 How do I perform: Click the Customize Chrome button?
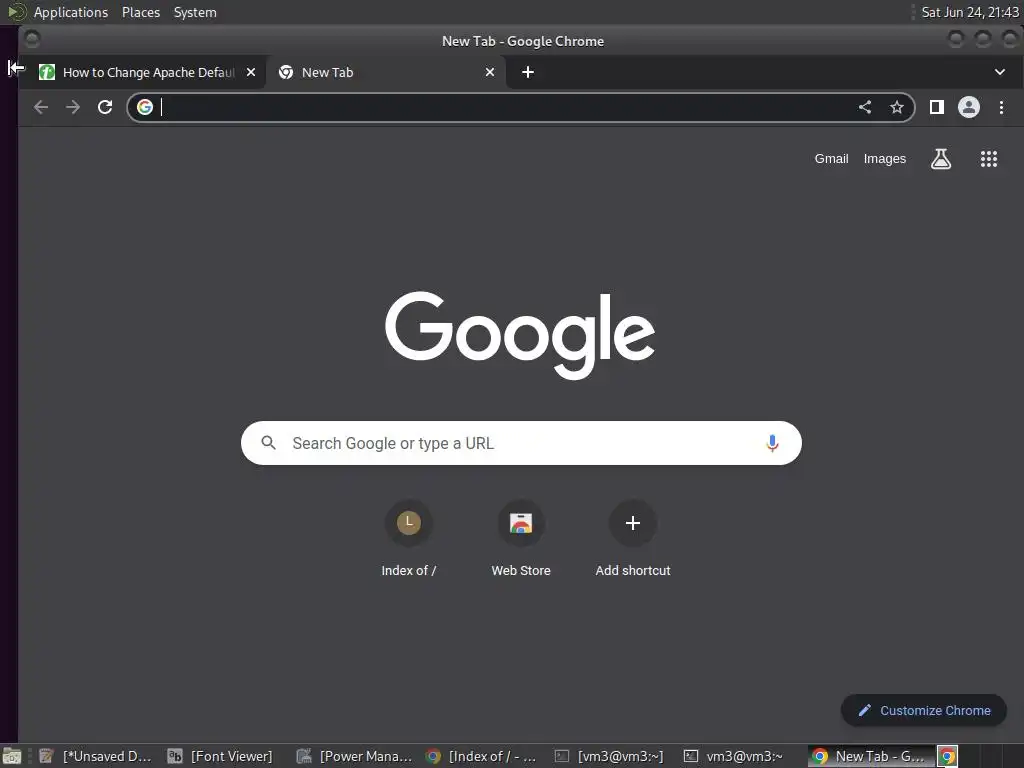click(x=923, y=711)
